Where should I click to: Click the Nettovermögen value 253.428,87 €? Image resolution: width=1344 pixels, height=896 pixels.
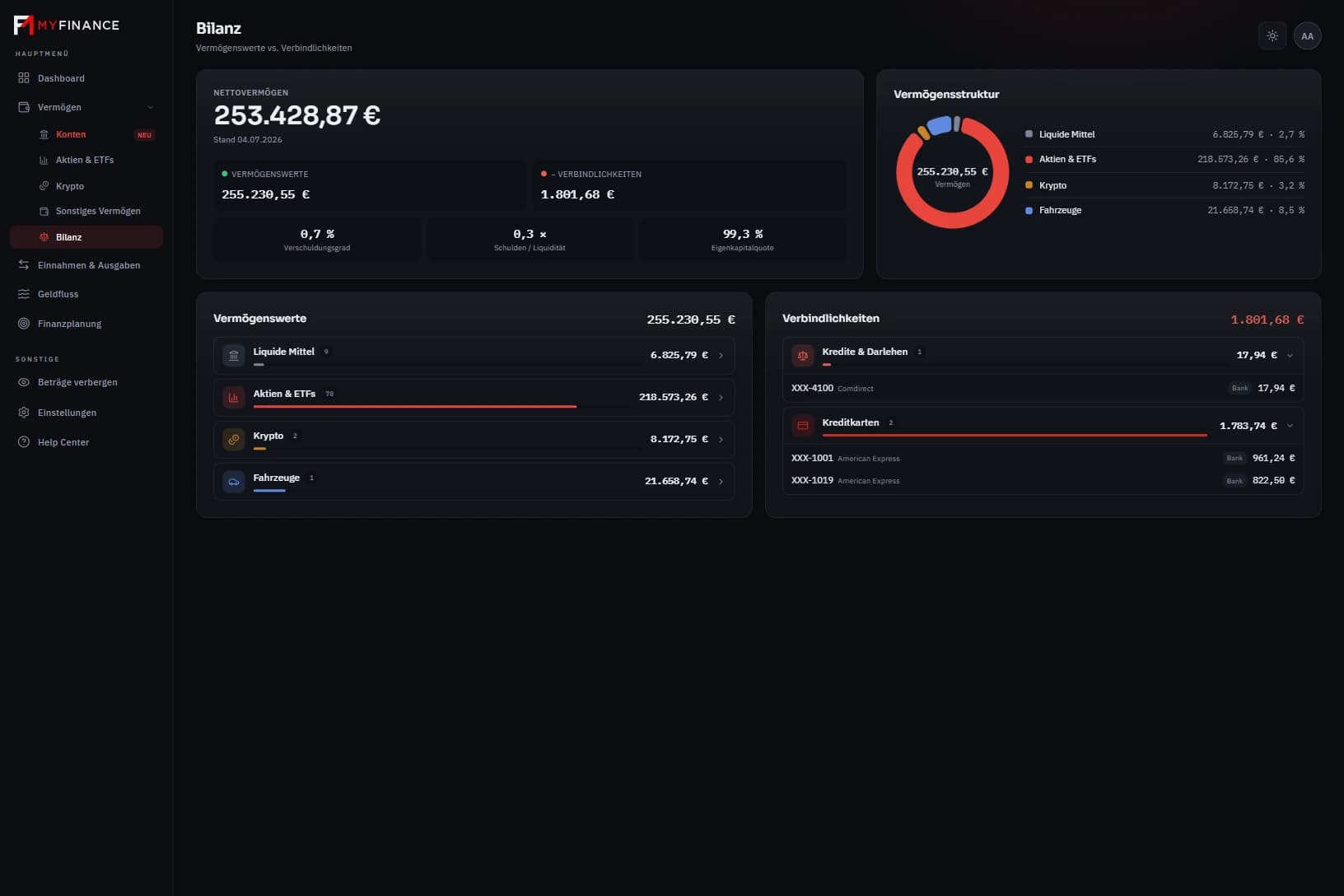(x=297, y=115)
